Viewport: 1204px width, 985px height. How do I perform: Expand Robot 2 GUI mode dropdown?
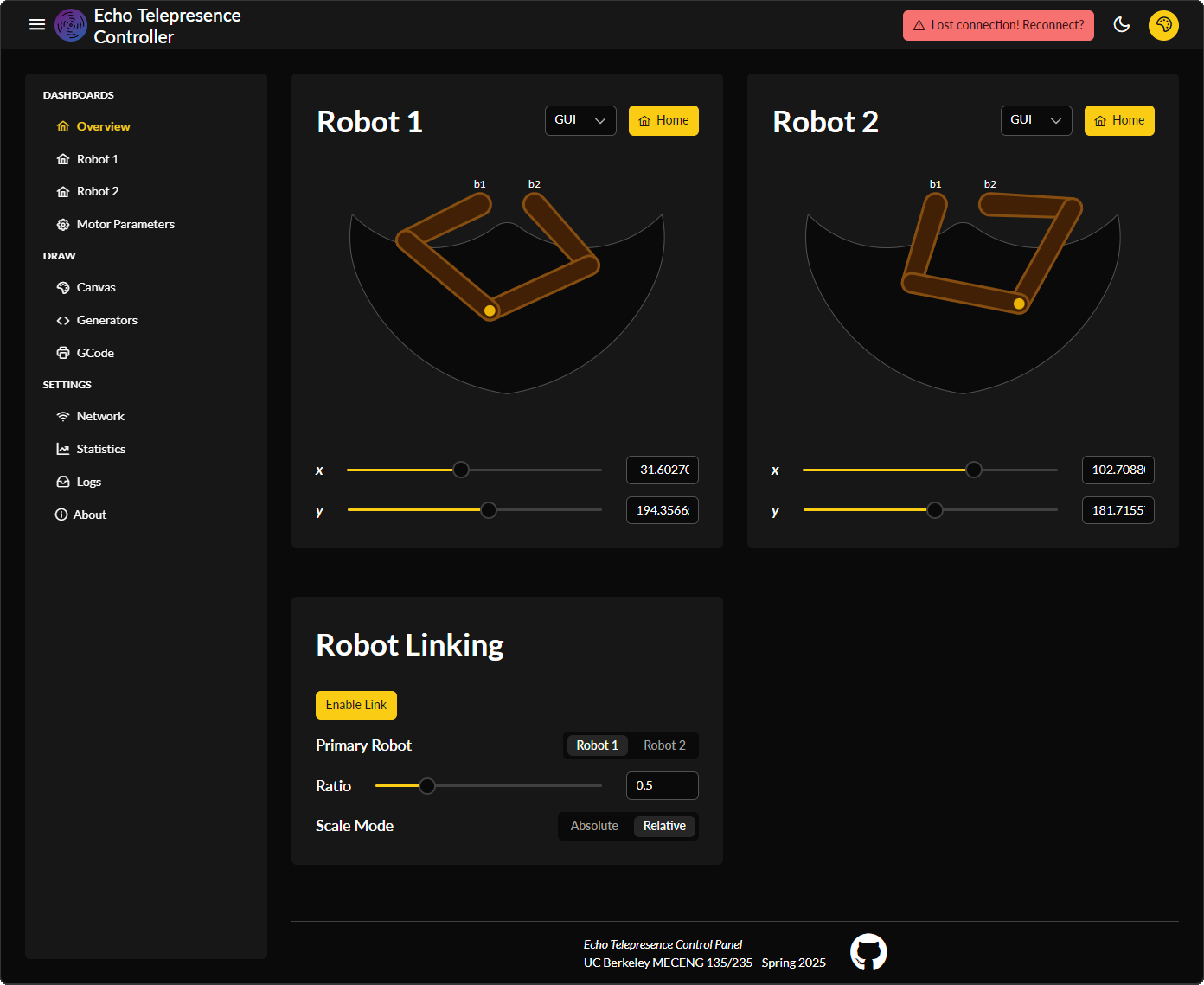[x=1035, y=120]
